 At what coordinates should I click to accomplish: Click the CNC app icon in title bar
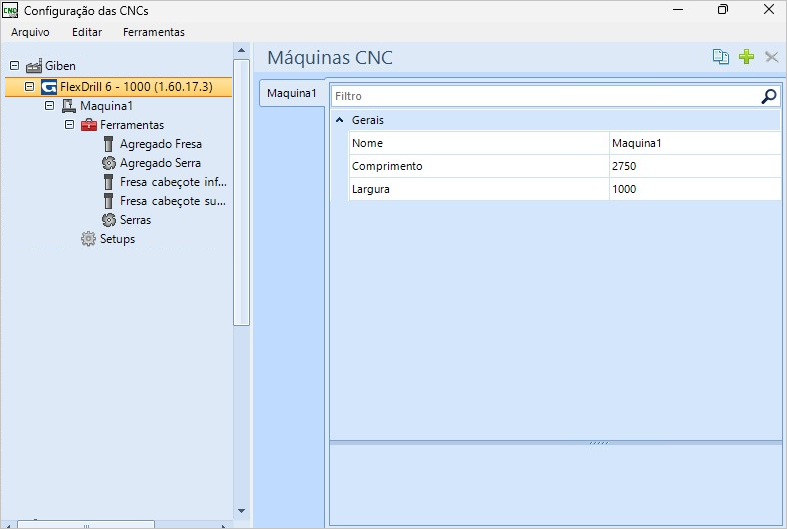pos(10,10)
